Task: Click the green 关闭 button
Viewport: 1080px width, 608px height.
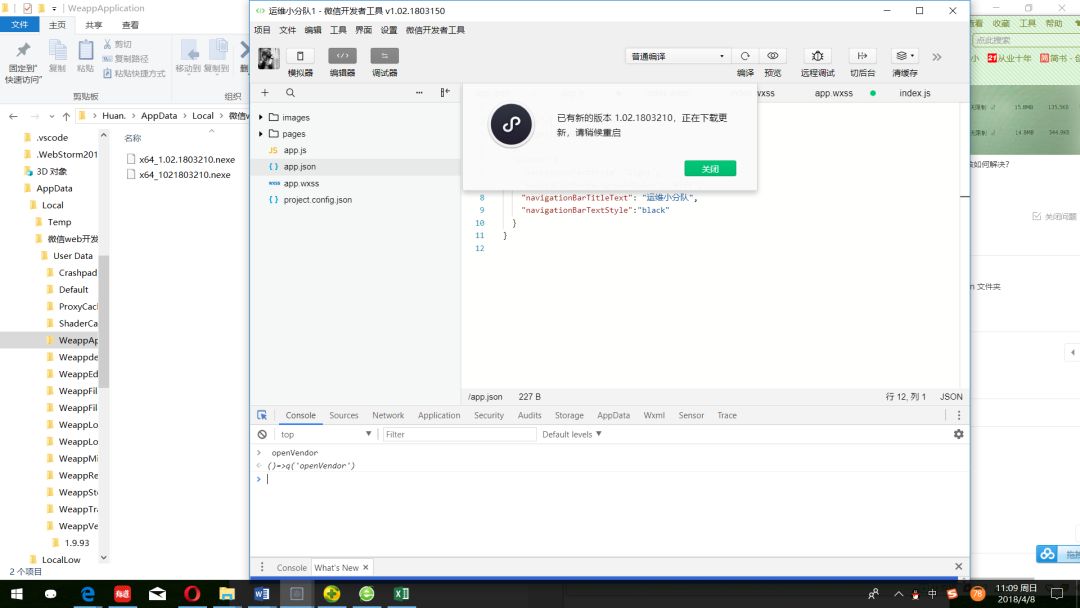Action: (x=710, y=169)
